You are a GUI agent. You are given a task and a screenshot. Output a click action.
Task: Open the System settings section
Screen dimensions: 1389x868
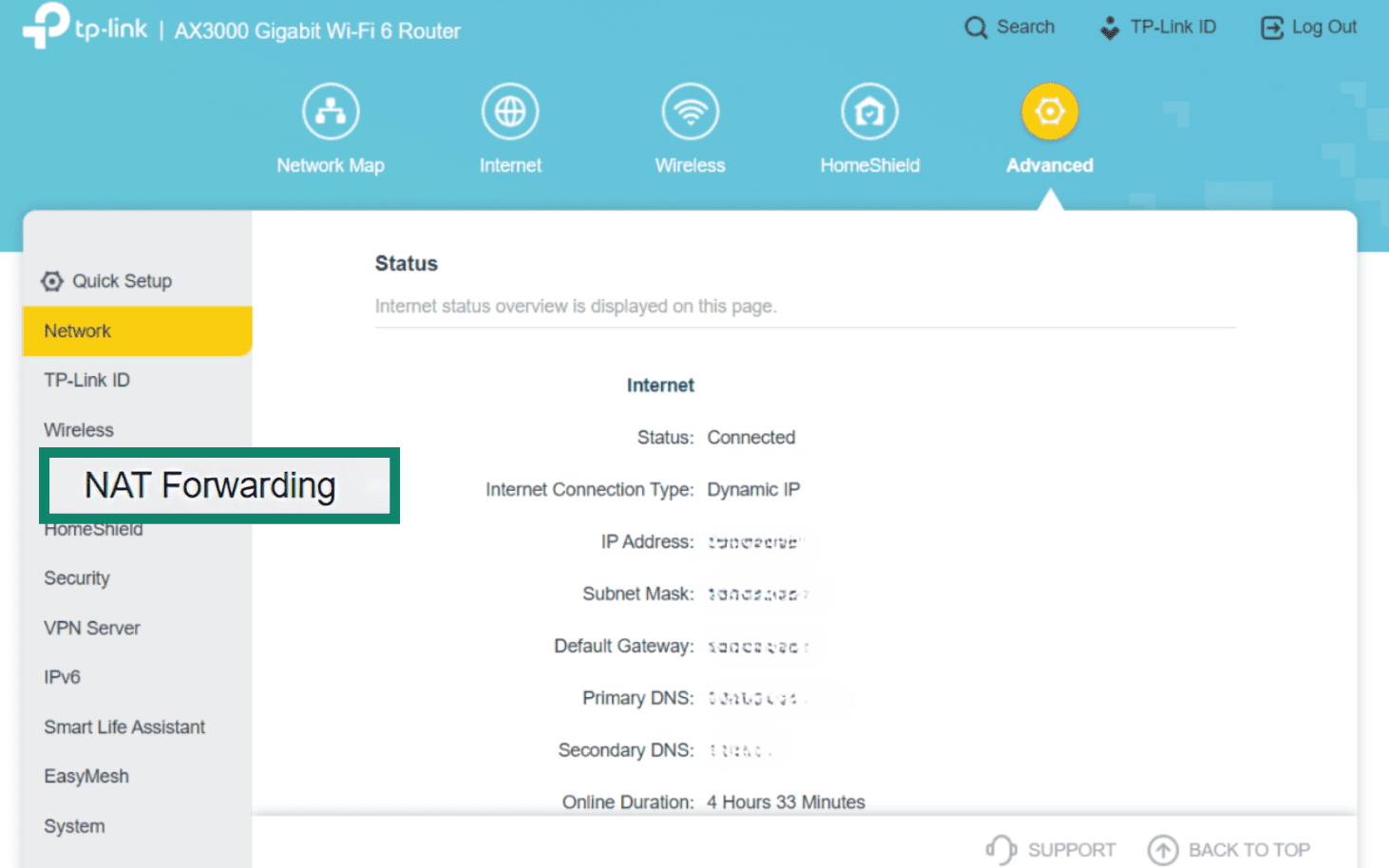(73, 825)
